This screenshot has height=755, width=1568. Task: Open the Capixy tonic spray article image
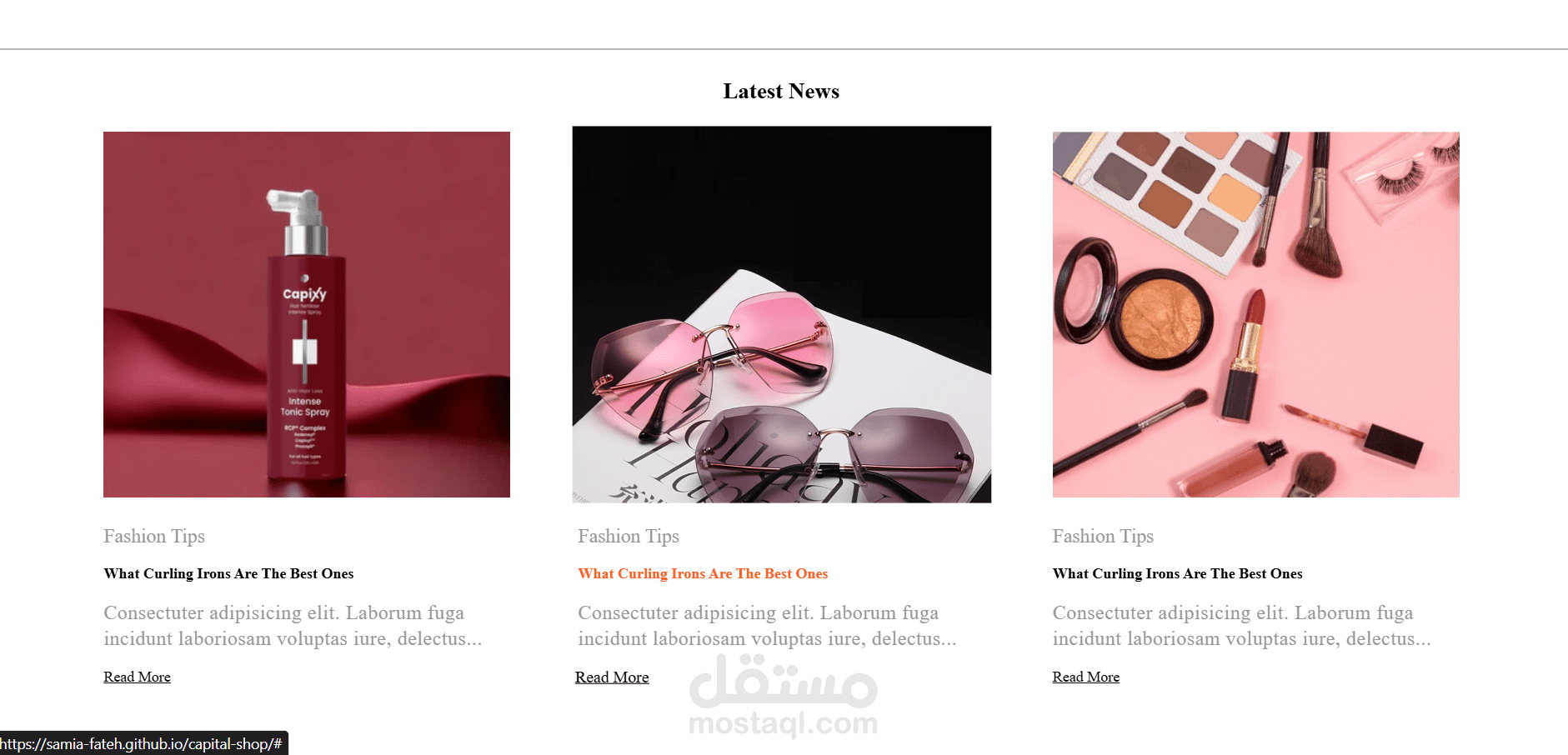(x=307, y=314)
